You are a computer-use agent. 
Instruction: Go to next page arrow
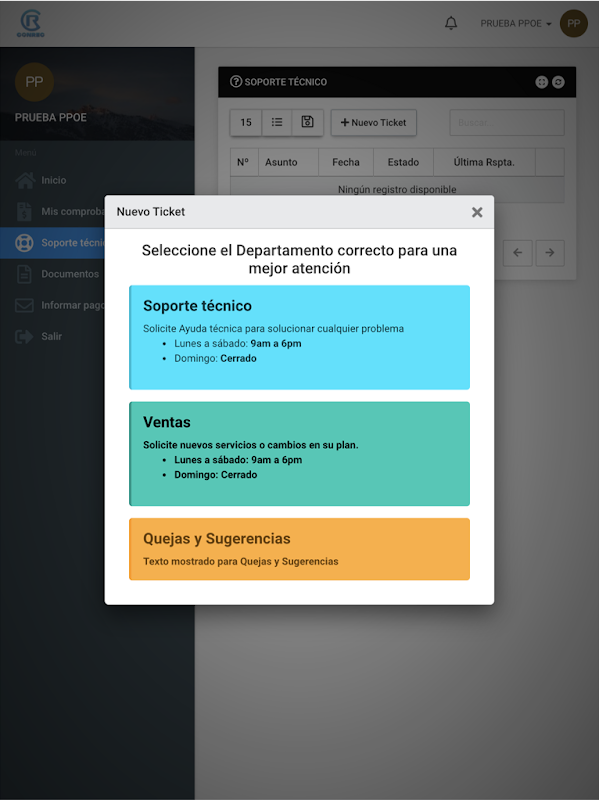(550, 253)
